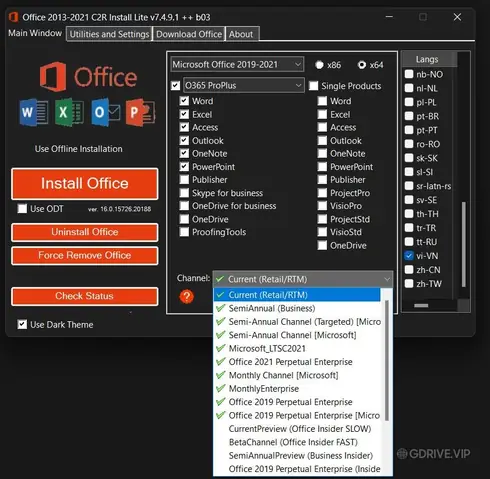Click the Word app icon under the Office logo
Image resolution: width=490 pixels, height=479 pixels.
click(x=34, y=112)
